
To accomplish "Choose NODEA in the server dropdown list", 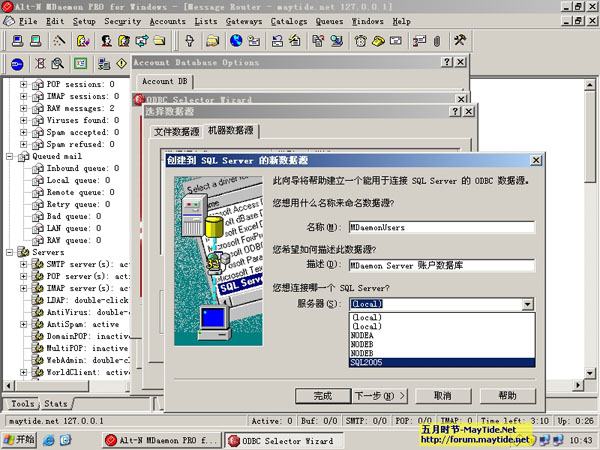I will (x=442, y=335).
